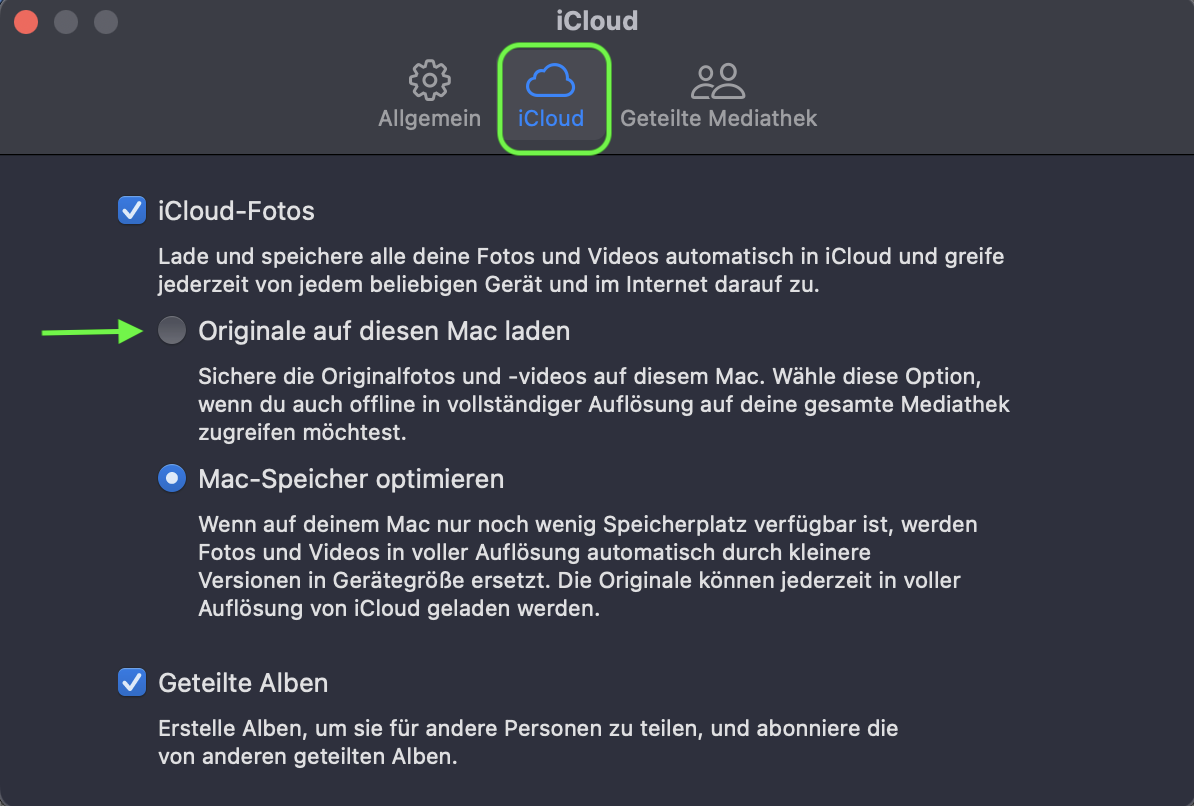This screenshot has height=806, width=1194.
Task: Click the iCloud window title text
Action: (x=597, y=20)
